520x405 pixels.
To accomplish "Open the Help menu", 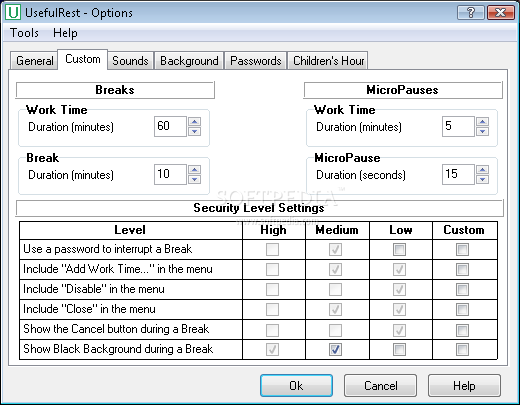I will [x=65, y=33].
